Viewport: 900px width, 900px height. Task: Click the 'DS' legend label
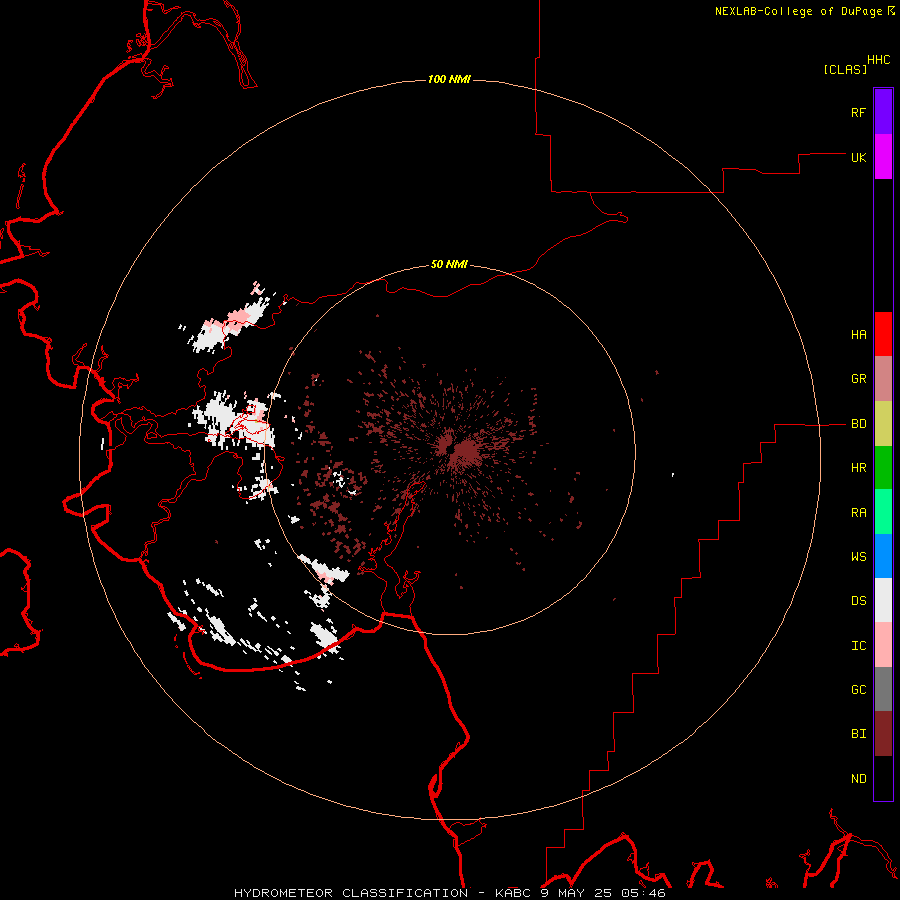click(x=858, y=600)
